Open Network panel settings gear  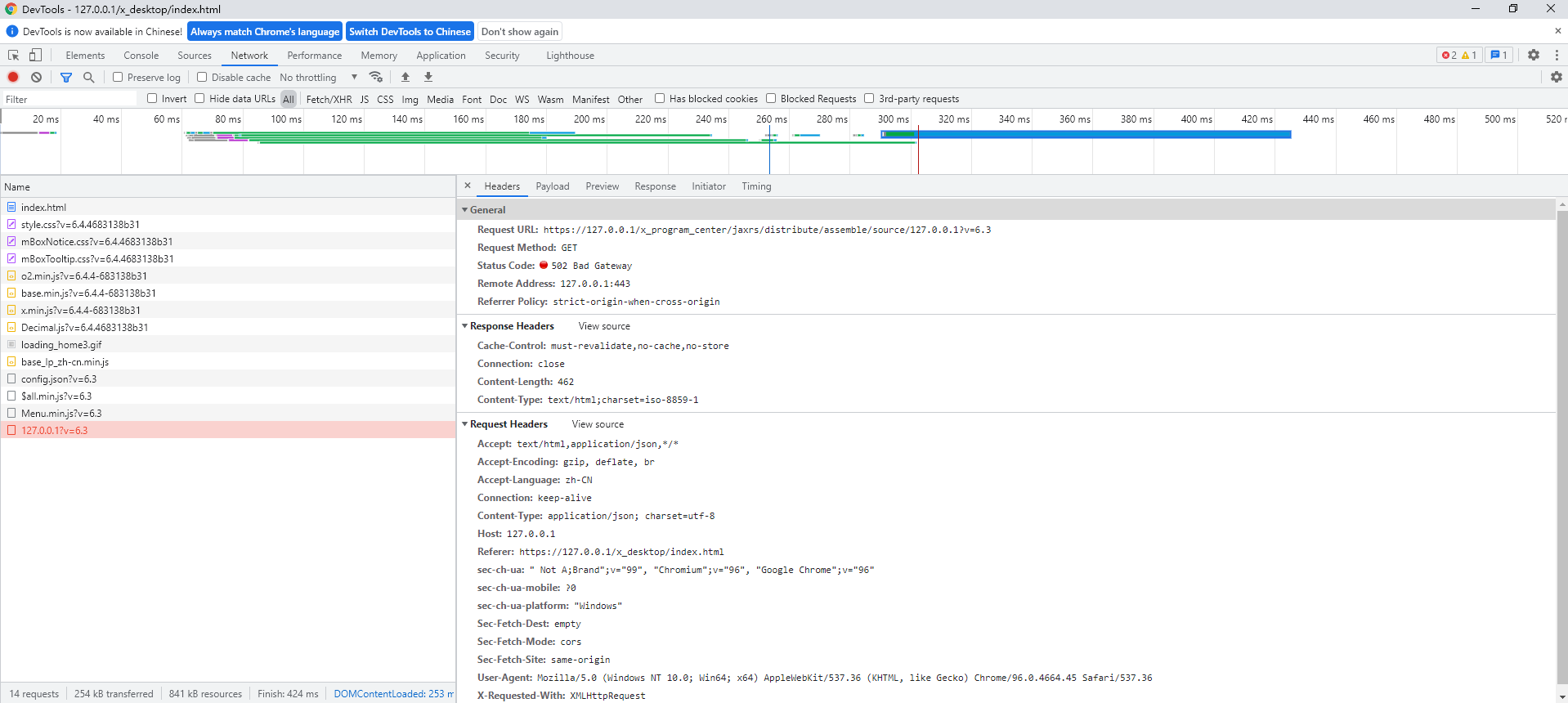(1557, 77)
